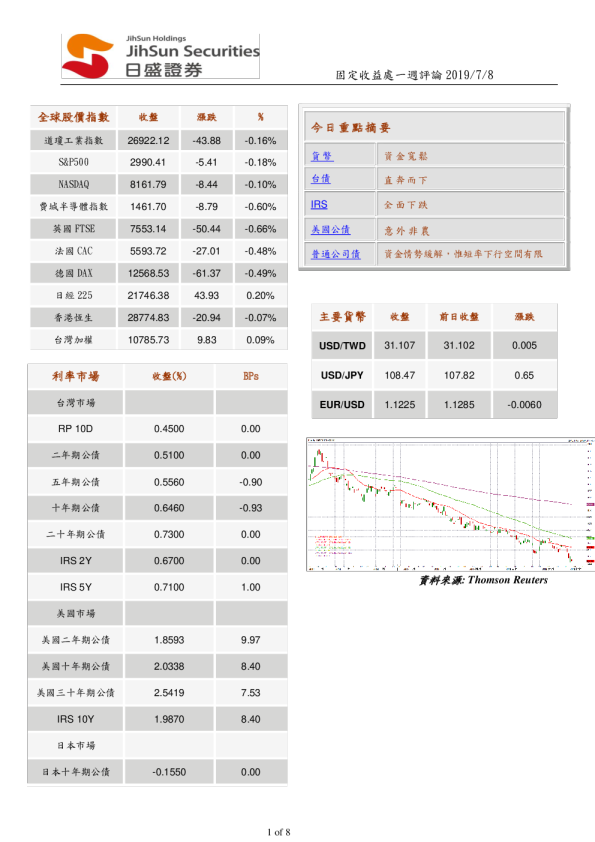Select the 利率市場 table heading
Viewport: 595px width, 842px height.
(75, 376)
